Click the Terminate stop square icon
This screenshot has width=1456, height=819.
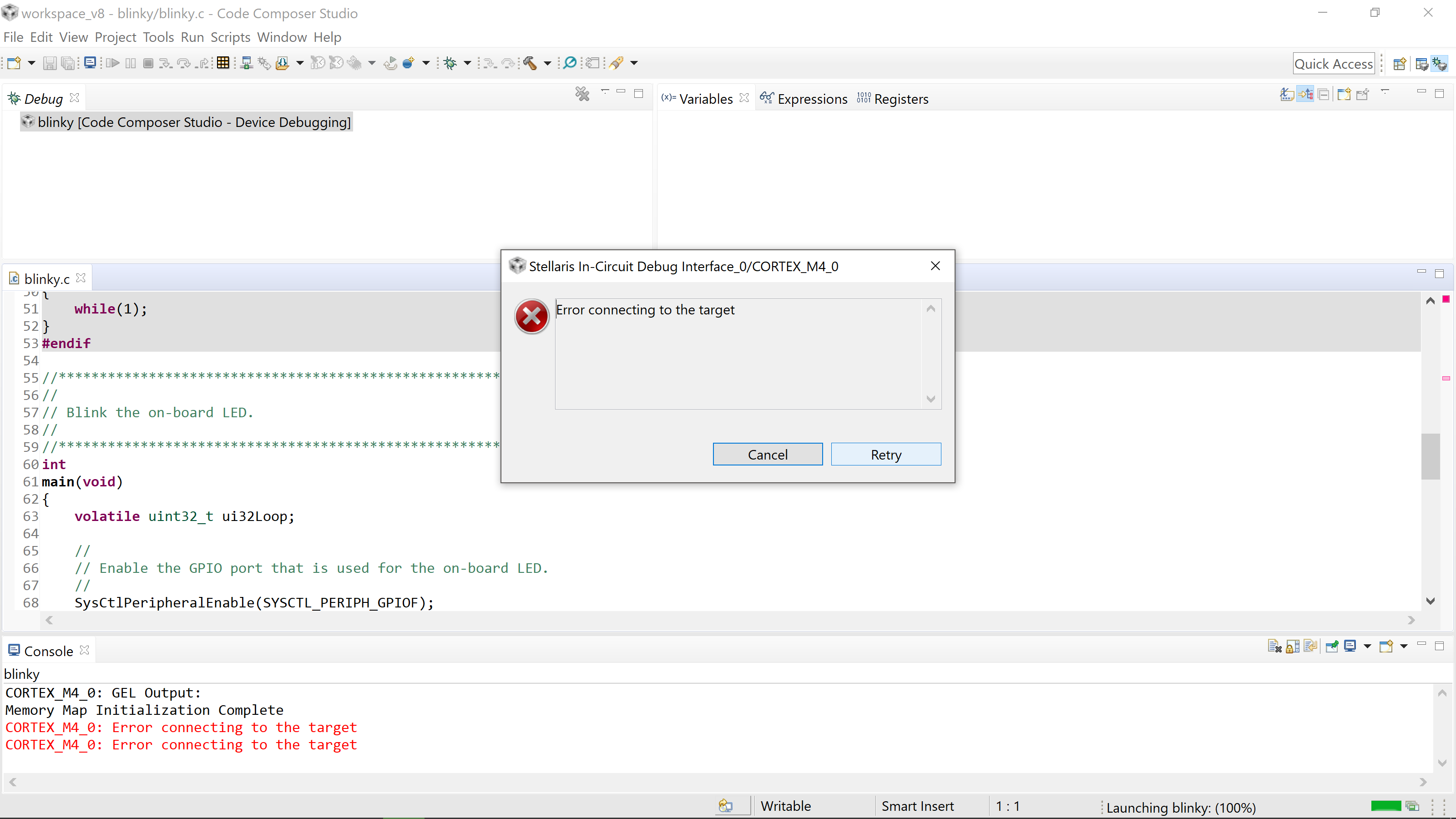[148, 63]
